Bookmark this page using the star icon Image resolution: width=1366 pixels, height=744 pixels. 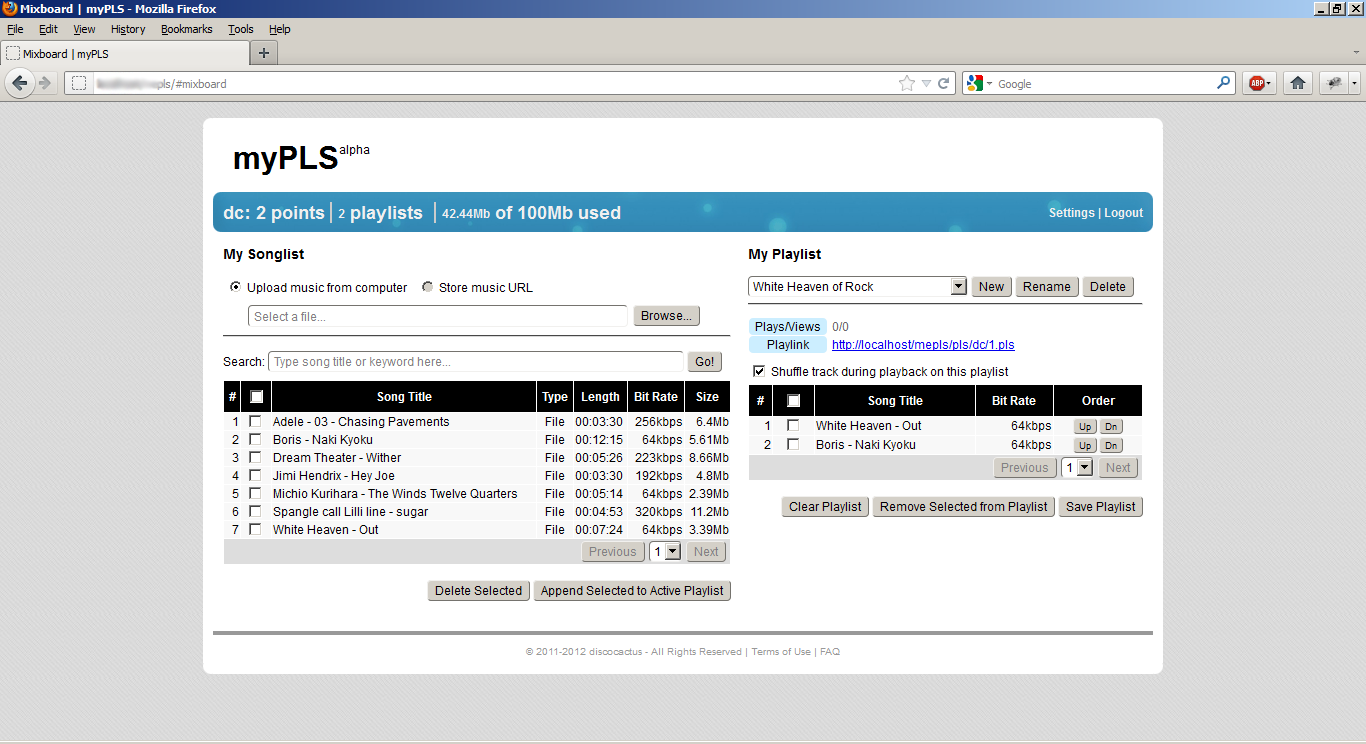[x=908, y=83]
